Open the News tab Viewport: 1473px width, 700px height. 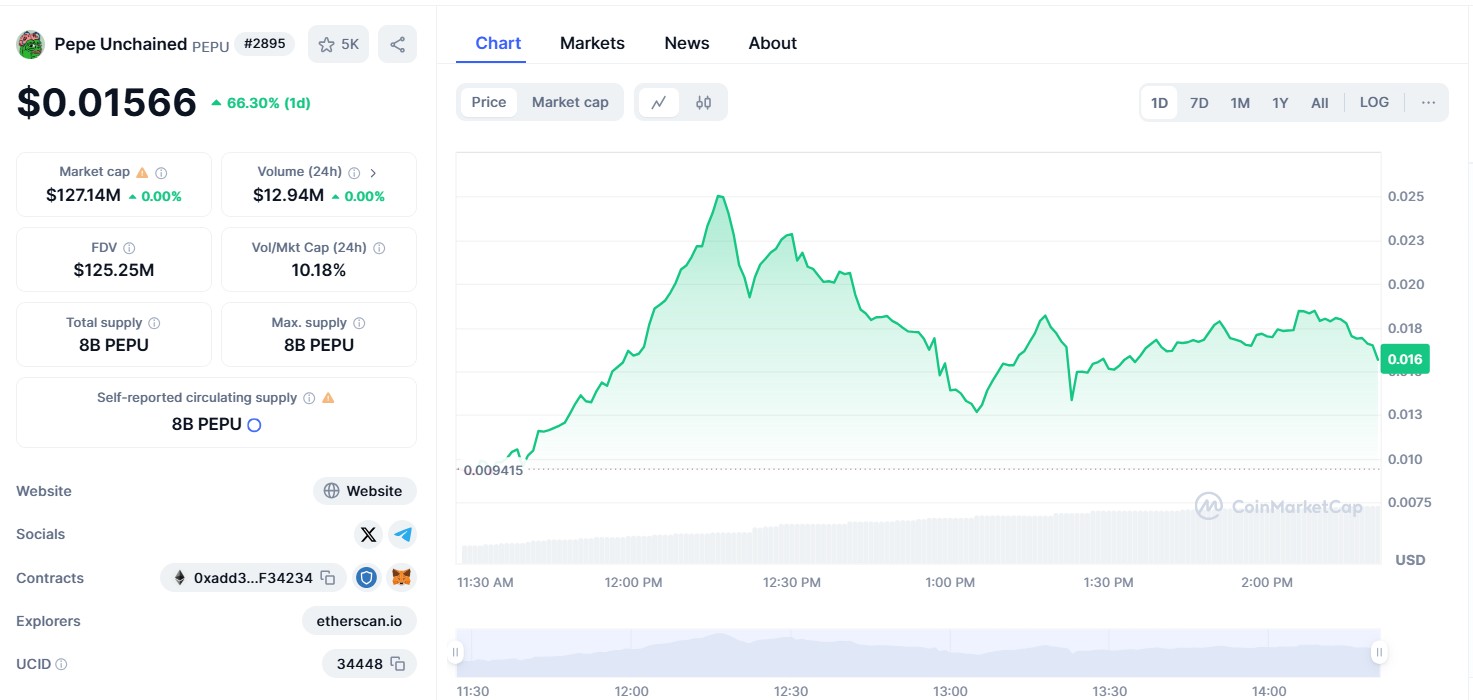(687, 43)
